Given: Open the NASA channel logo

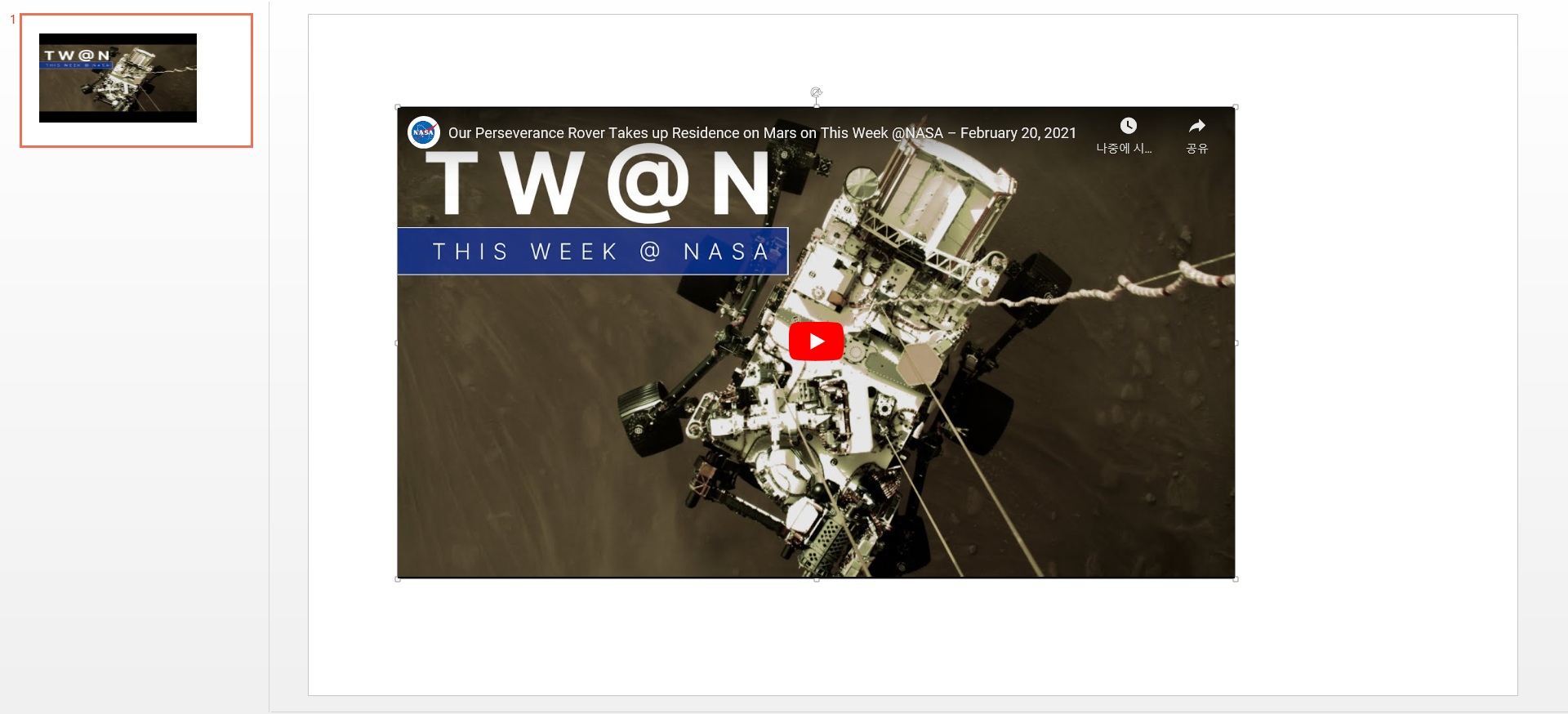Looking at the screenshot, I should (x=424, y=132).
